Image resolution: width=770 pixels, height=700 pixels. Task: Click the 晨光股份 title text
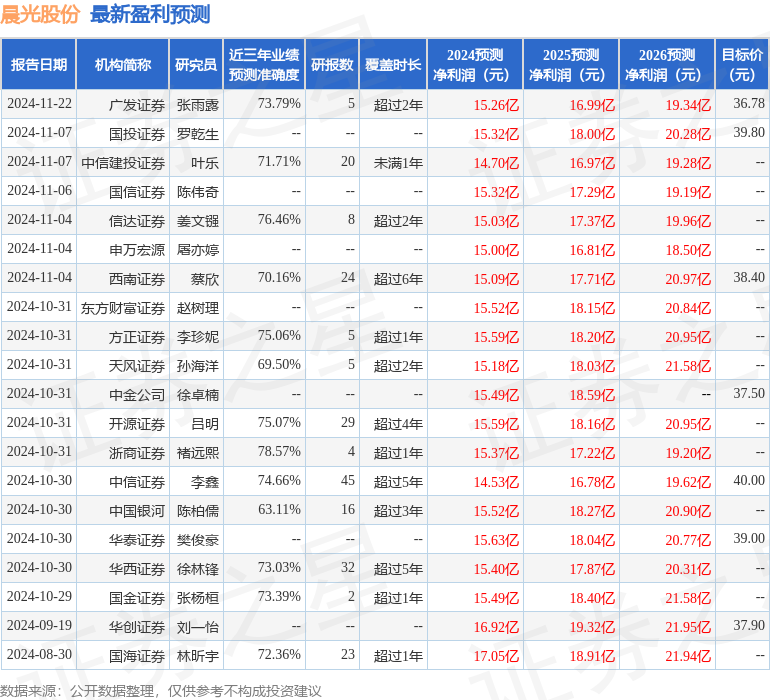pos(41,14)
